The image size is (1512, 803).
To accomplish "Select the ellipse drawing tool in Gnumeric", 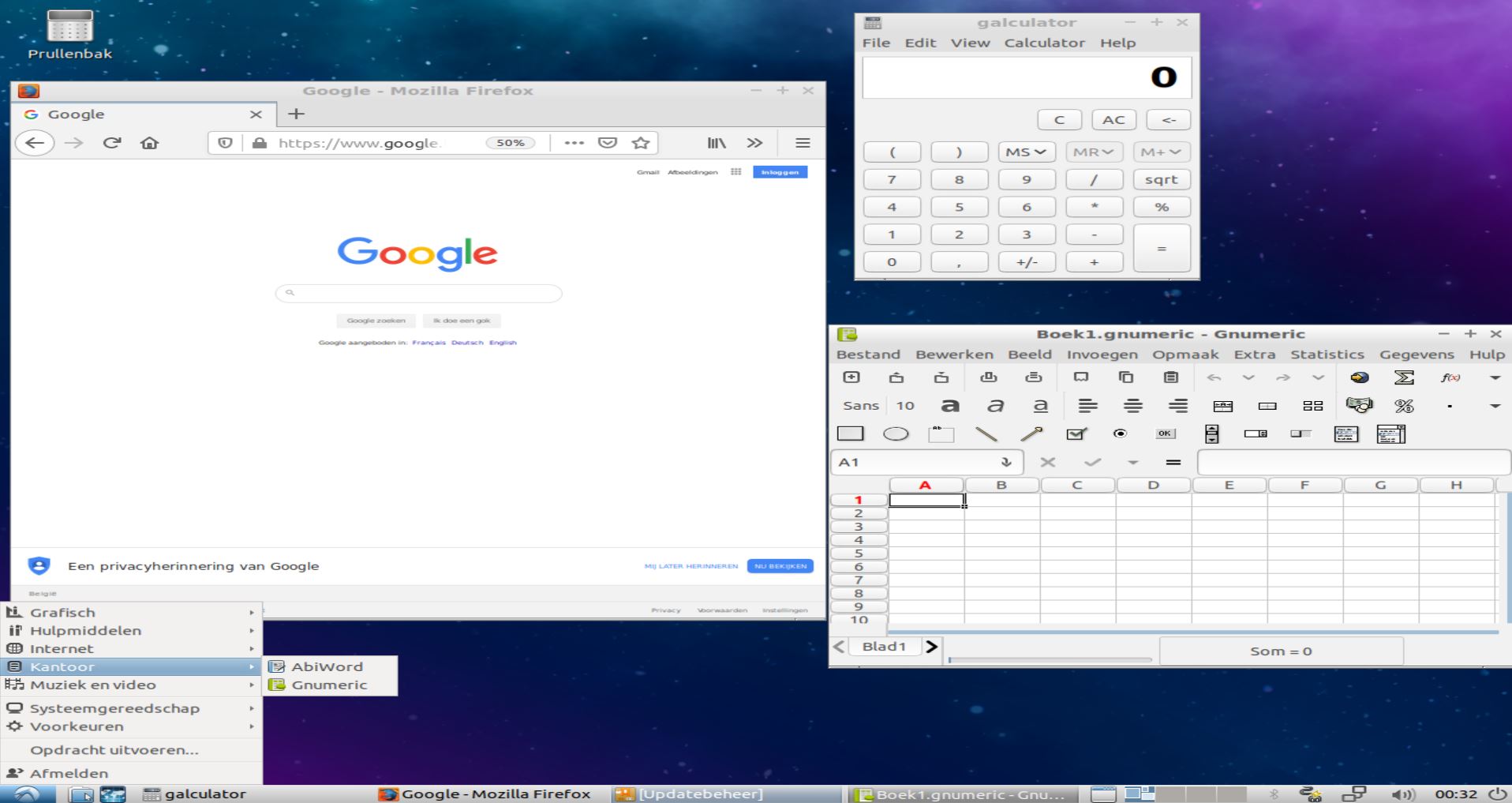I will [x=896, y=433].
